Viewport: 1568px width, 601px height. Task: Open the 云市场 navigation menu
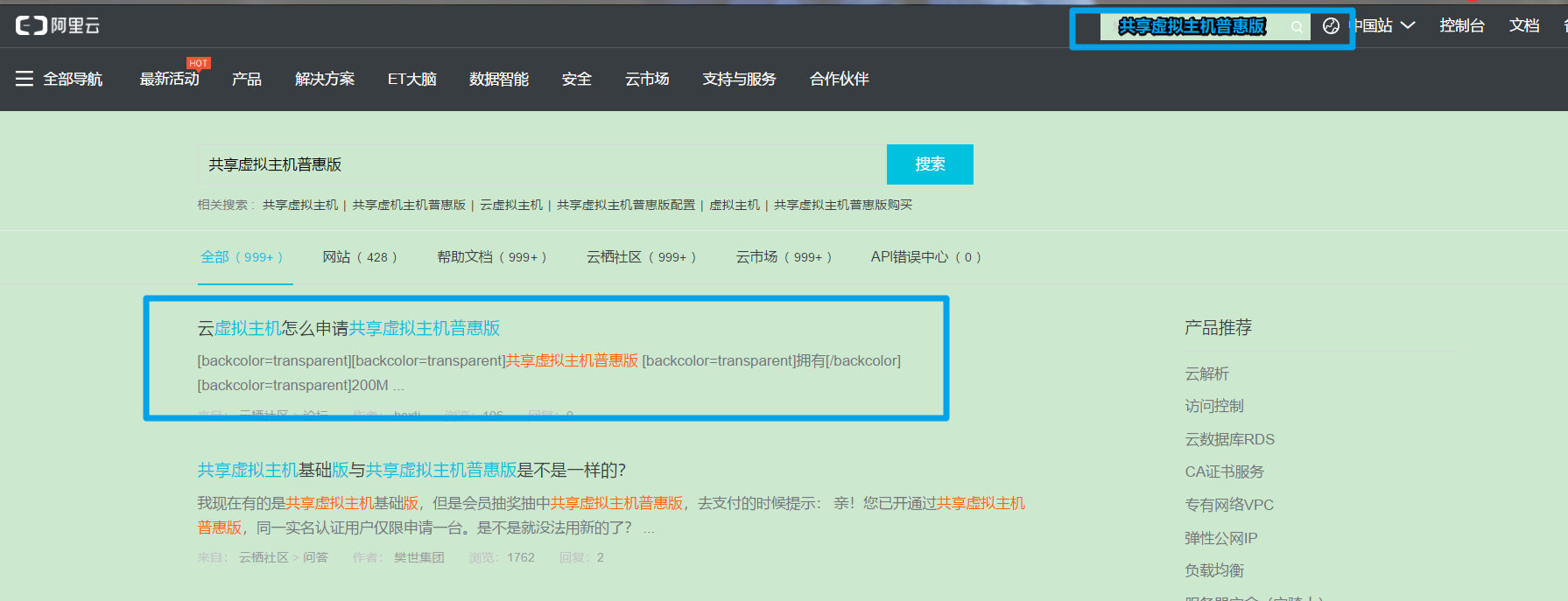click(647, 79)
